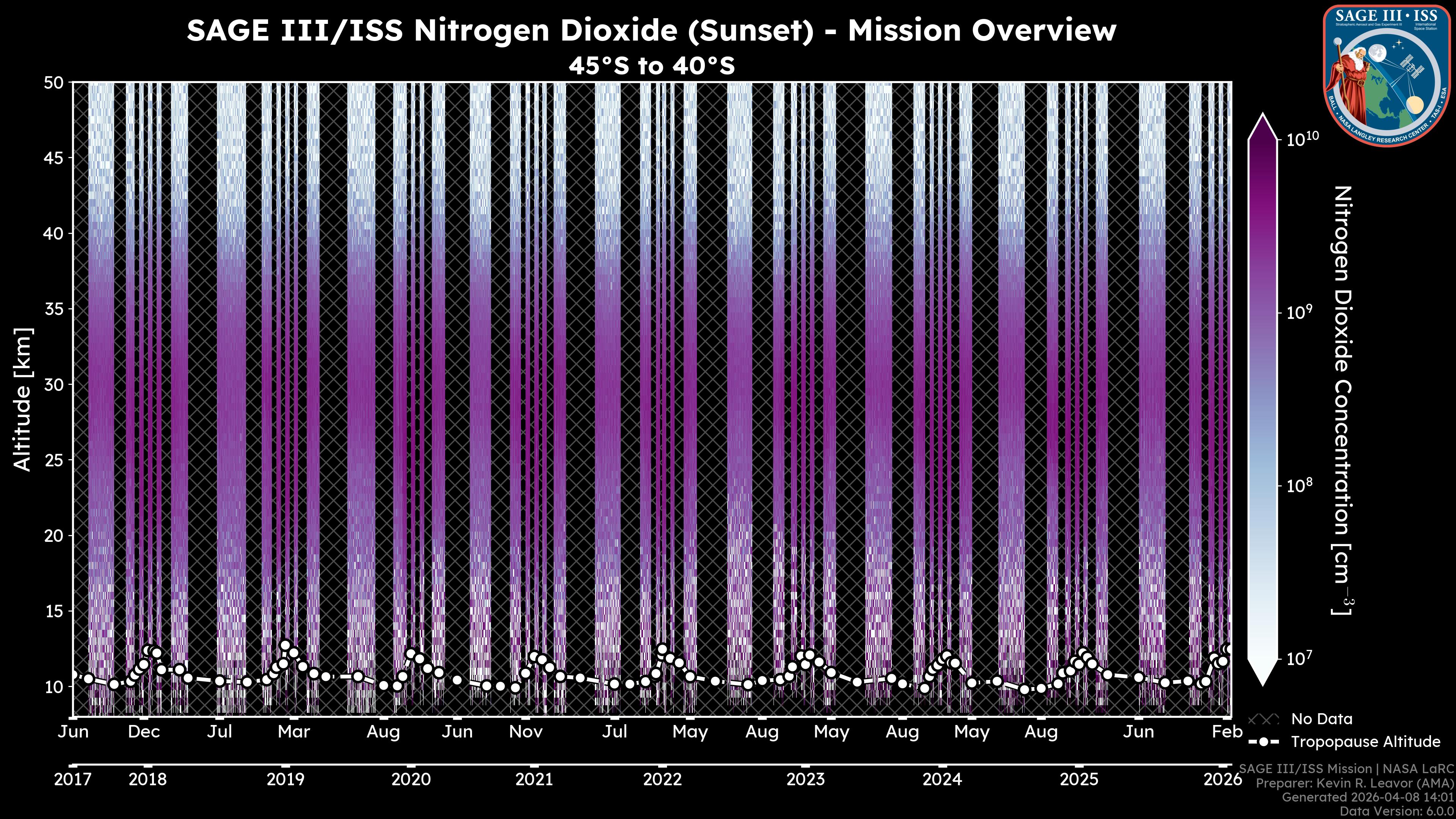The image size is (1456, 819).
Task: Click the 45°S to 40°S subtitle
Action: pos(651,66)
